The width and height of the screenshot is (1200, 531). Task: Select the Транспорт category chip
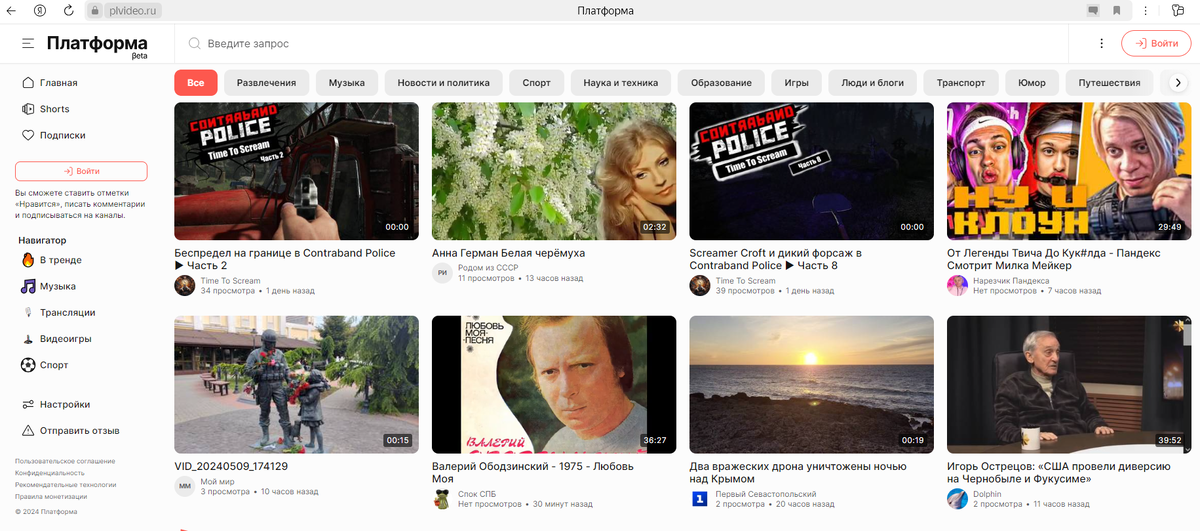(x=960, y=83)
